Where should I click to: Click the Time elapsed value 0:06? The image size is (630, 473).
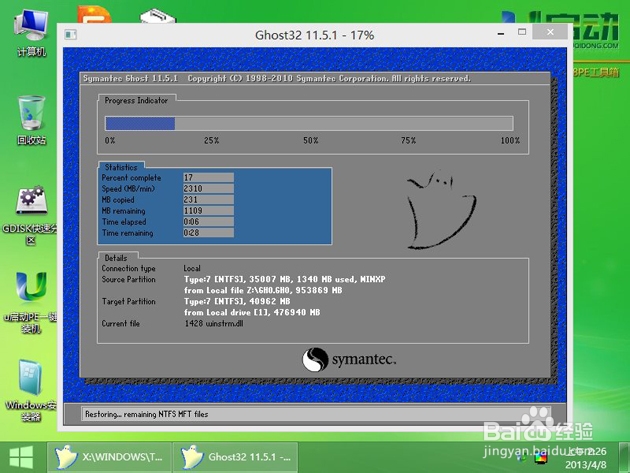[208, 222]
